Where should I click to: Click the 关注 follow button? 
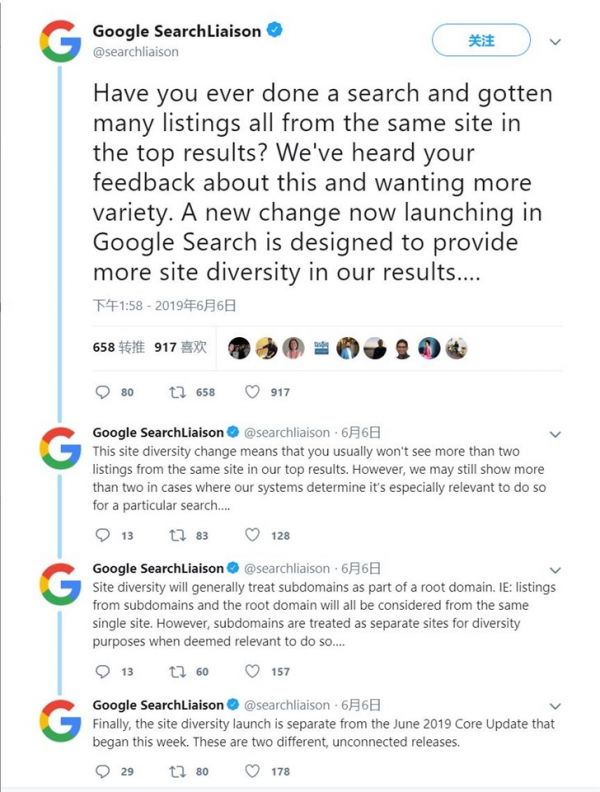coord(481,41)
